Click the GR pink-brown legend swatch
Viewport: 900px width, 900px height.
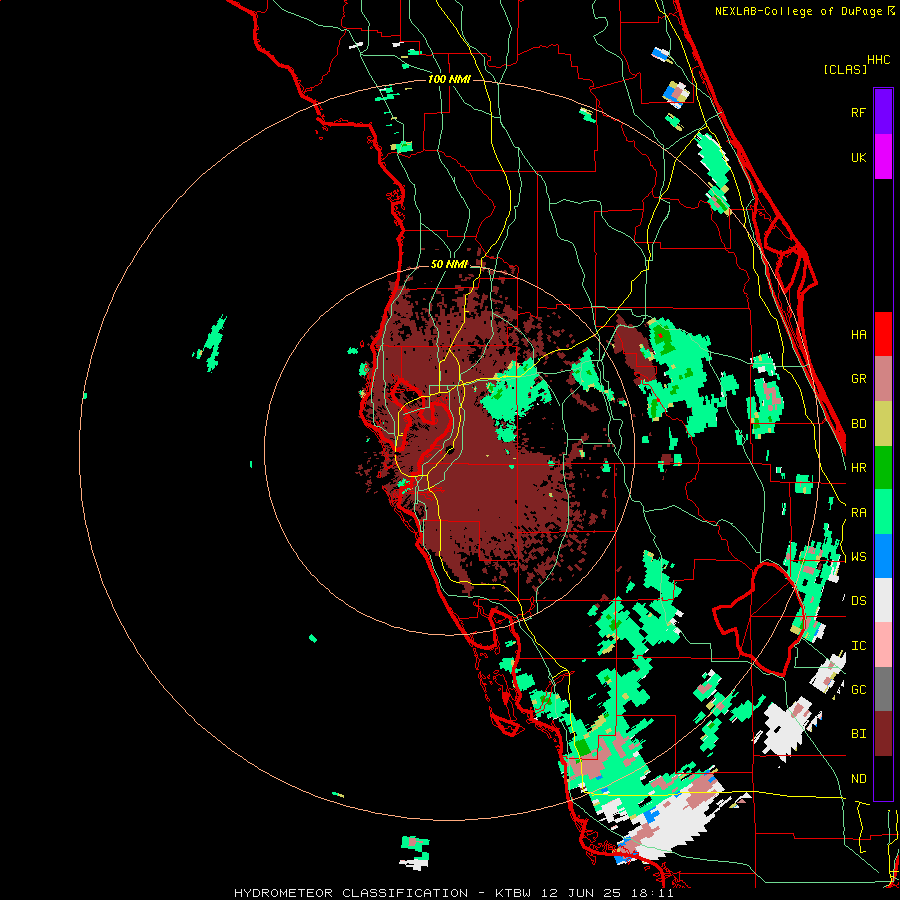(883, 379)
